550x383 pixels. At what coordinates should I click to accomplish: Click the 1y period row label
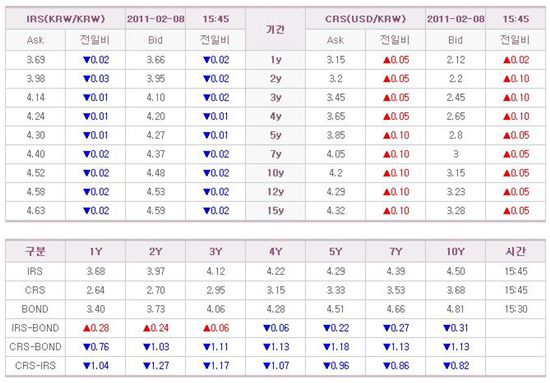pos(276,60)
